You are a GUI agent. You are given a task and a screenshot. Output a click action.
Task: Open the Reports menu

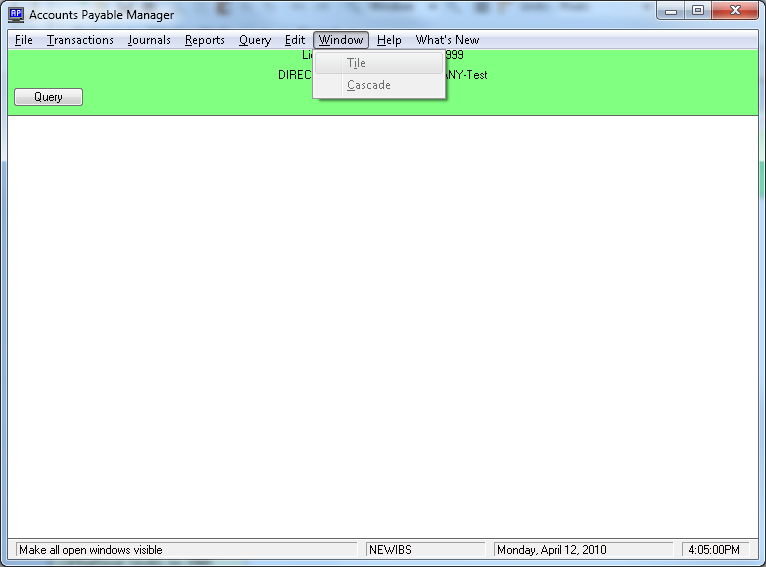(204, 40)
